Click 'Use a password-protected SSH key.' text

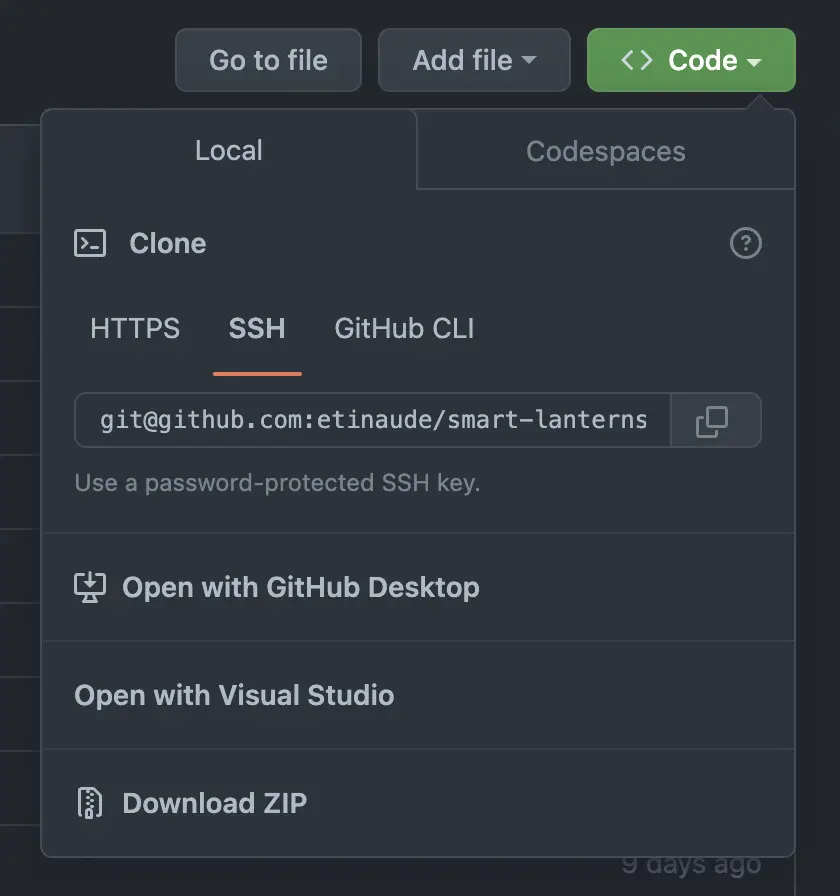coord(277,483)
